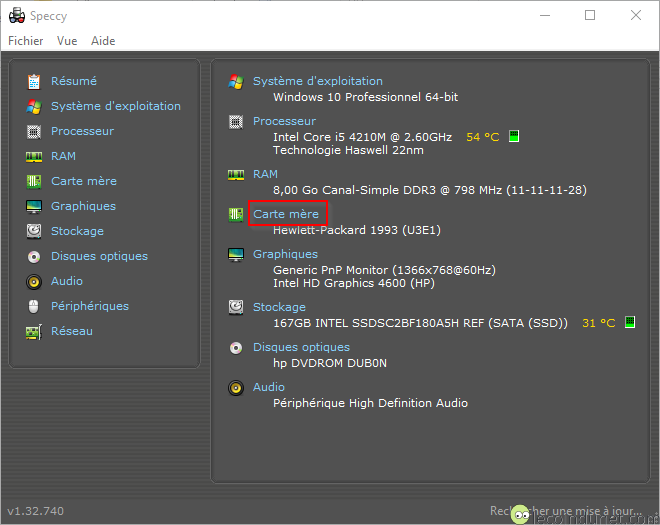The width and height of the screenshot is (660, 525).
Task: Click Graphiques heading in summary panel
Action: coord(285,254)
